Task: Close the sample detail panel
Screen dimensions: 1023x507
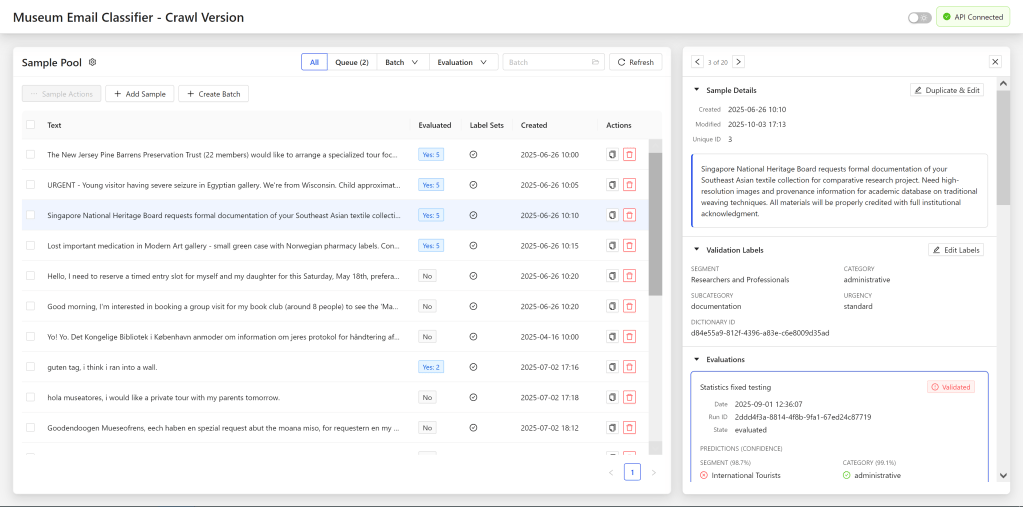Action: pos(995,62)
